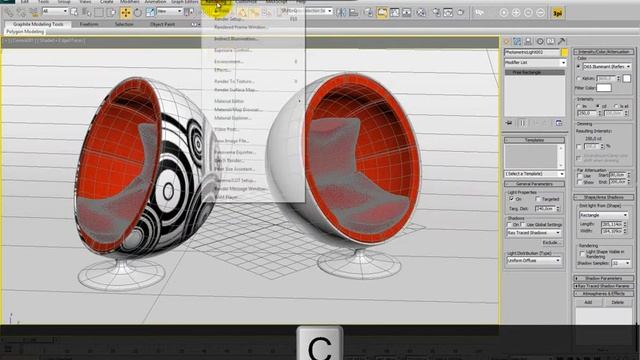
Task: Click the Bind to Space Warp tool
Action: pos(35,13)
